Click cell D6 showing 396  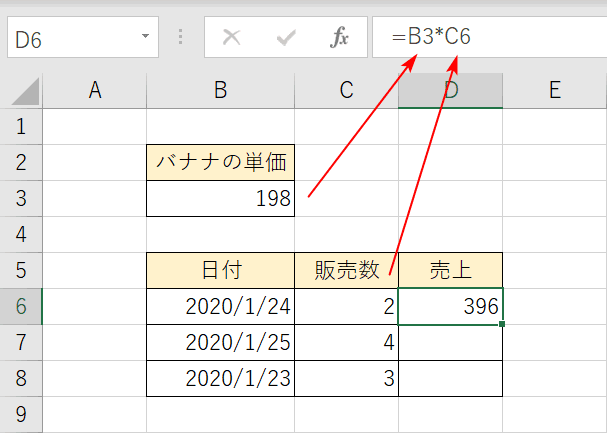[451, 306]
